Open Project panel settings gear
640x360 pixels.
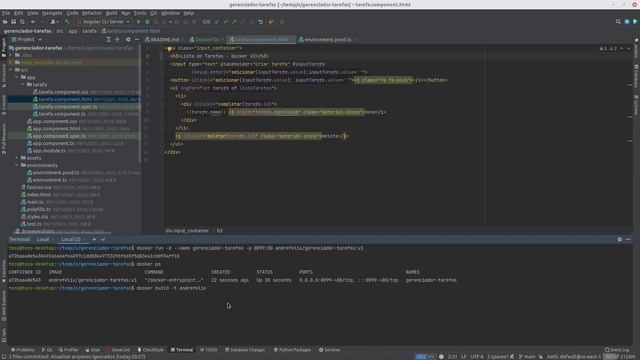128,40
